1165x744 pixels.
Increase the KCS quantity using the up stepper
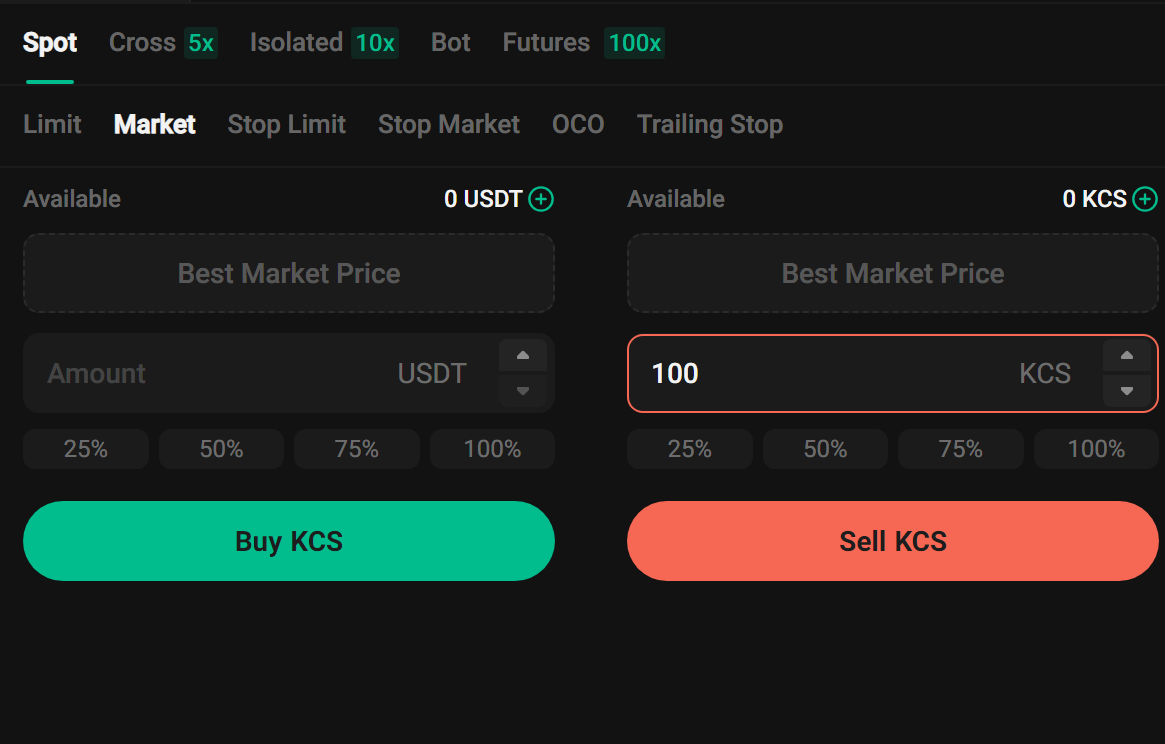coord(1126,355)
